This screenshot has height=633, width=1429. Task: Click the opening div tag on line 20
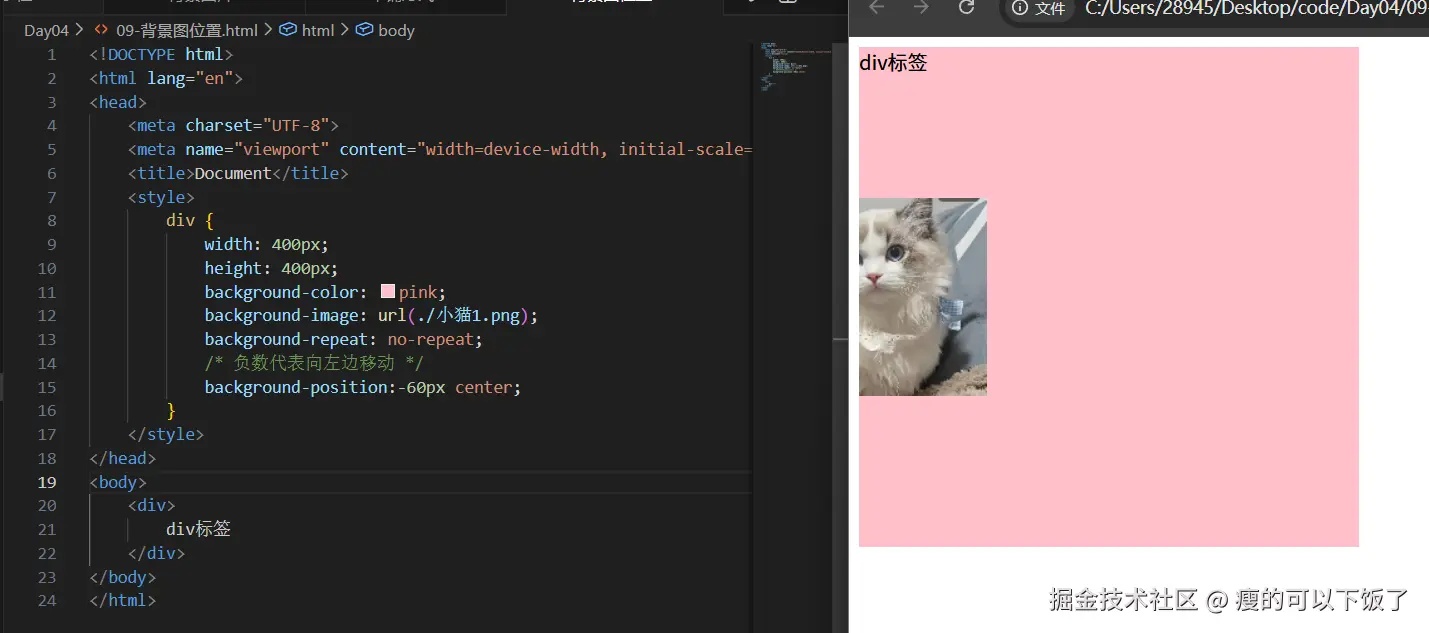coord(152,505)
